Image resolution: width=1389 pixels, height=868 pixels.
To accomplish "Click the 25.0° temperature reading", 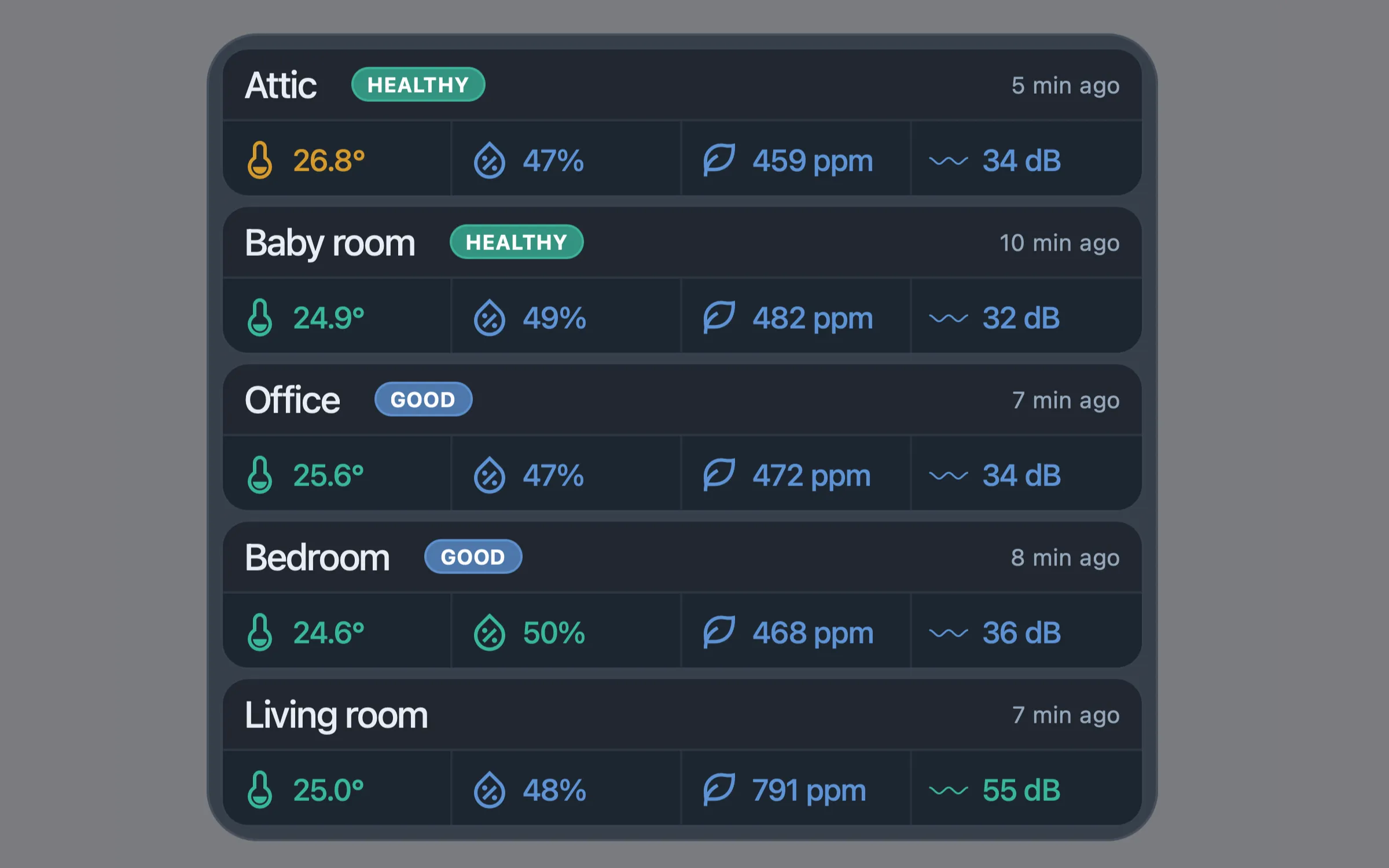I will 329,790.
